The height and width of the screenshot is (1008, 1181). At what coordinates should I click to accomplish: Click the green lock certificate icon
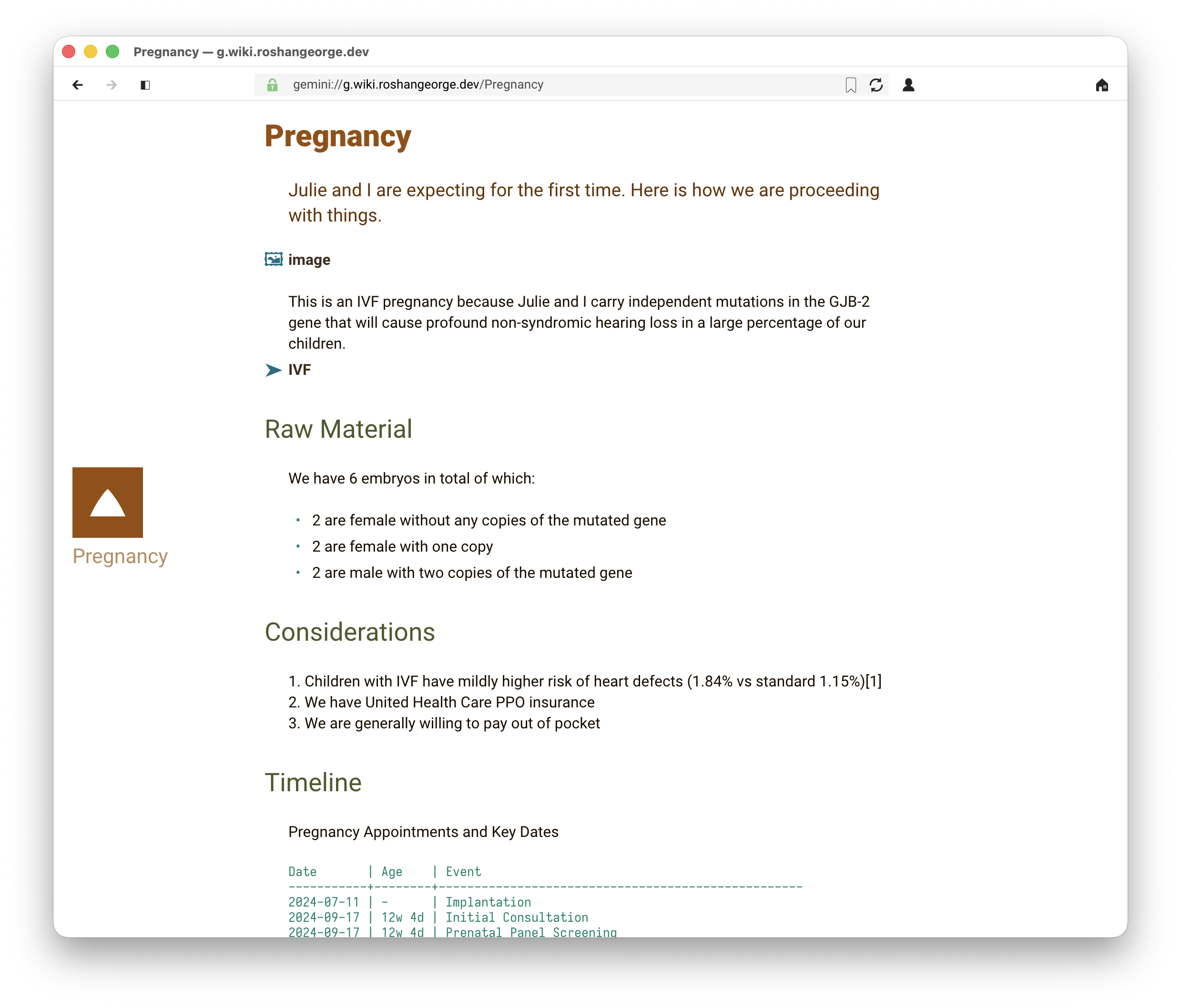pyautogui.click(x=273, y=85)
